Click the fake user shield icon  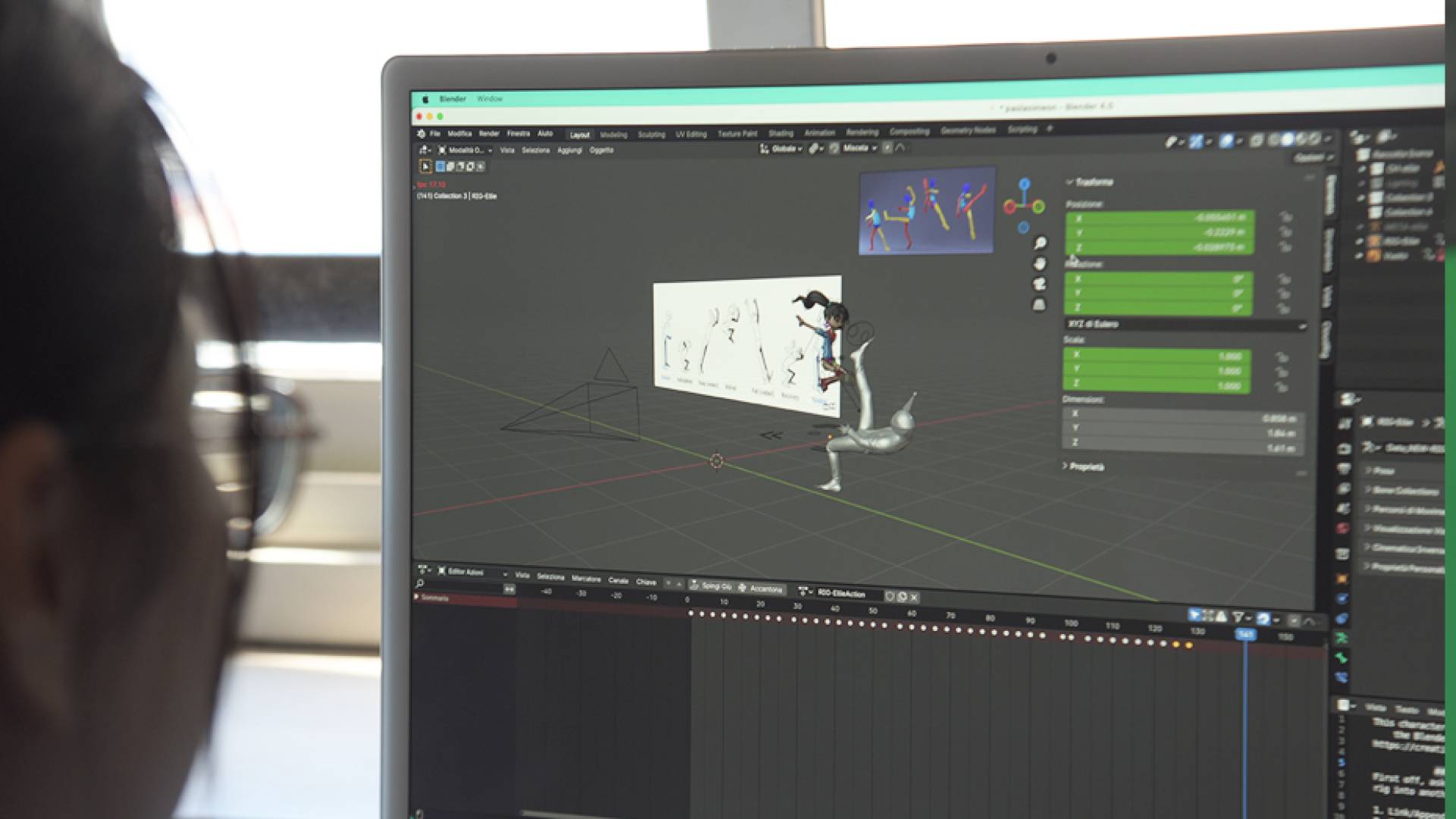(x=890, y=596)
